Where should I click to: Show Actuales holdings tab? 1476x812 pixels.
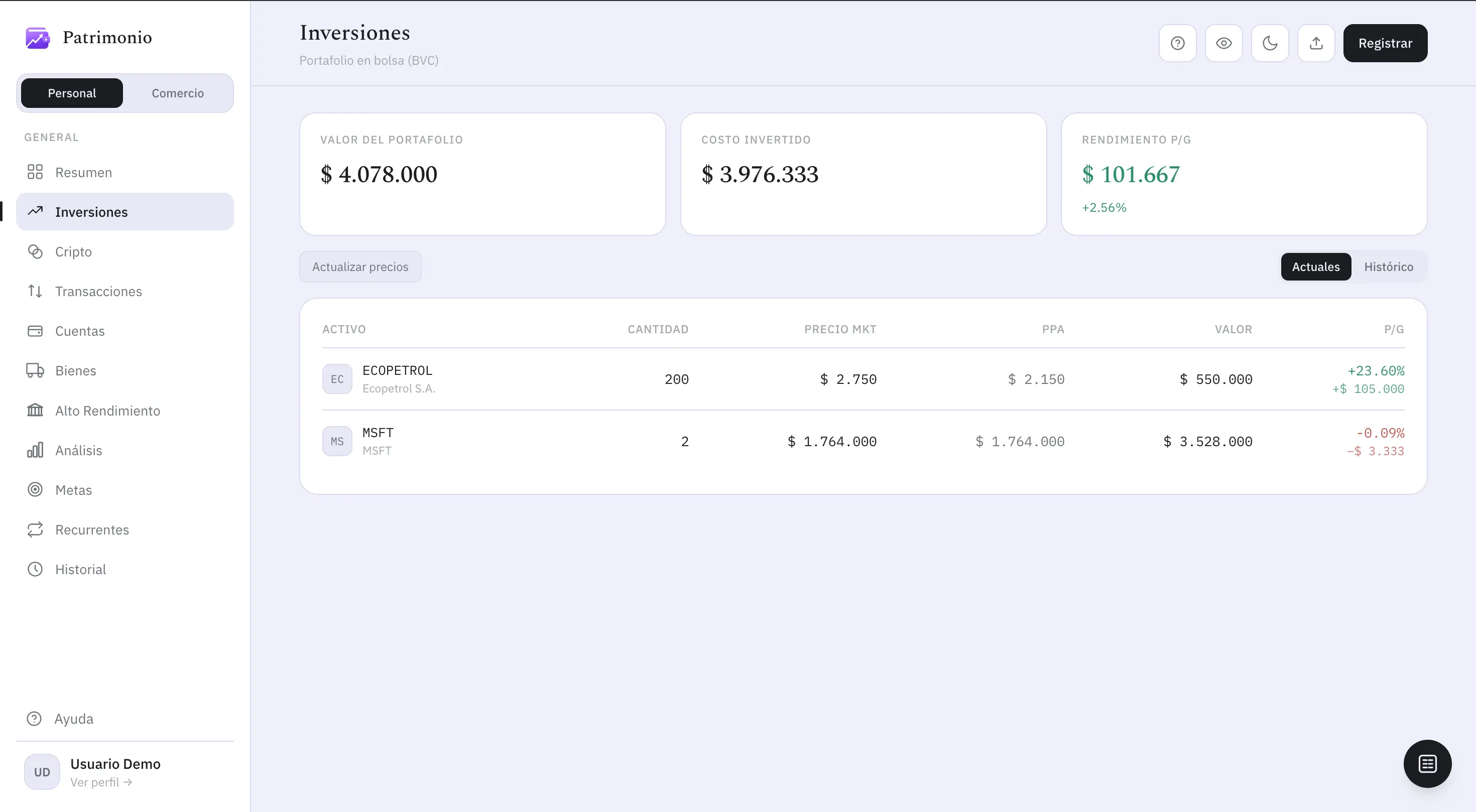click(1315, 266)
